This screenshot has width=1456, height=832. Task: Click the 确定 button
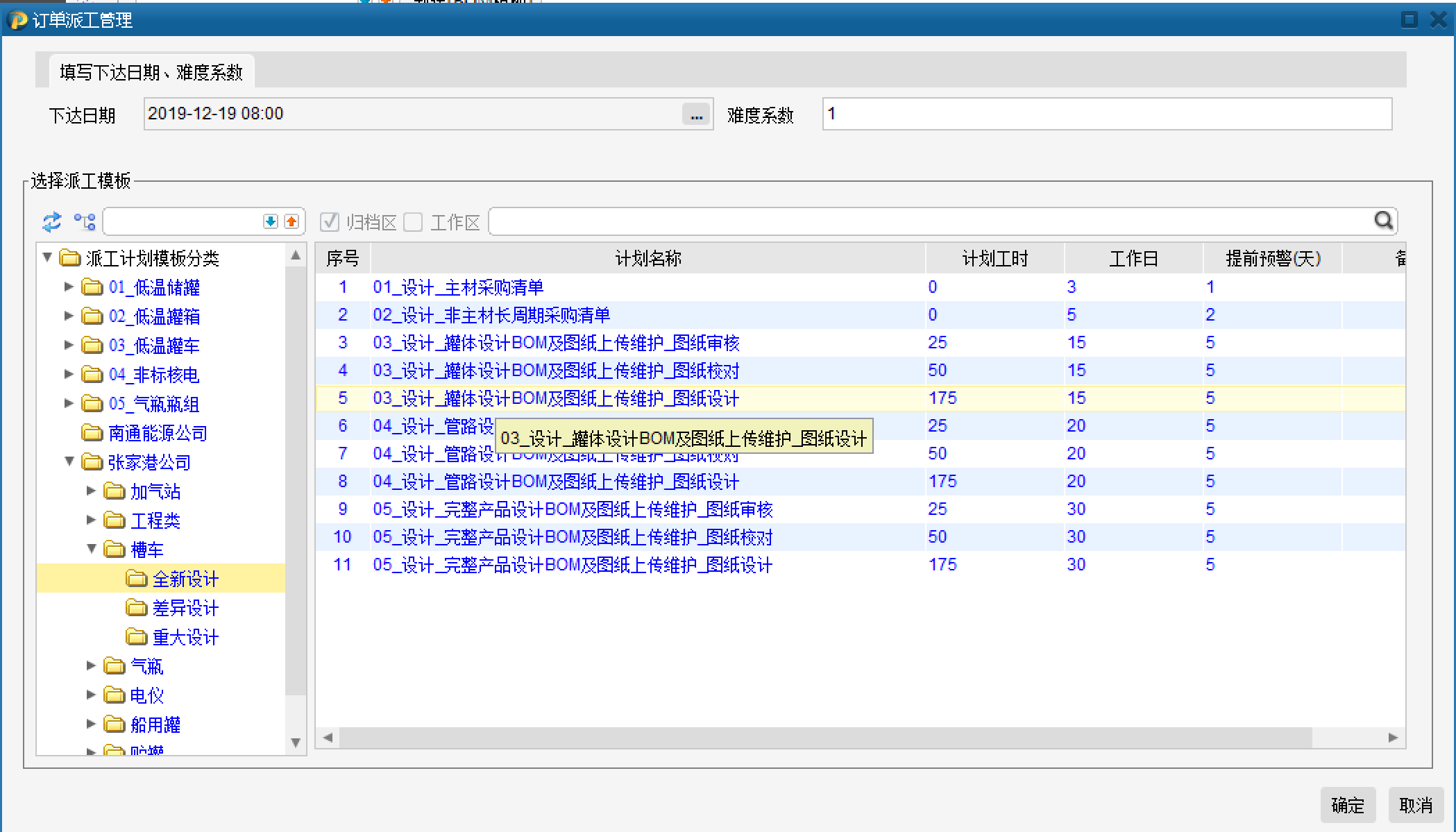[x=1347, y=805]
